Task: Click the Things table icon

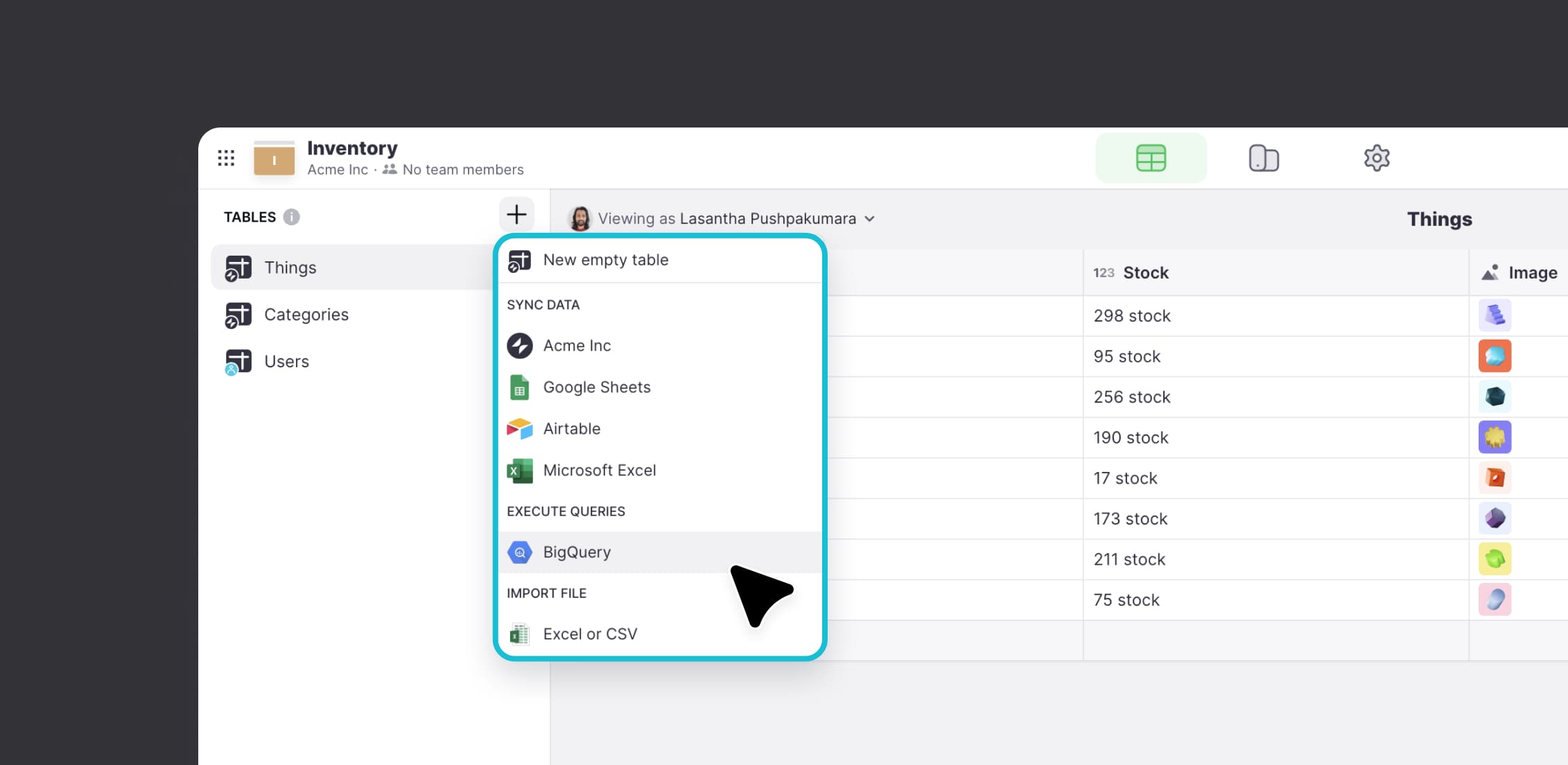Action: (238, 268)
